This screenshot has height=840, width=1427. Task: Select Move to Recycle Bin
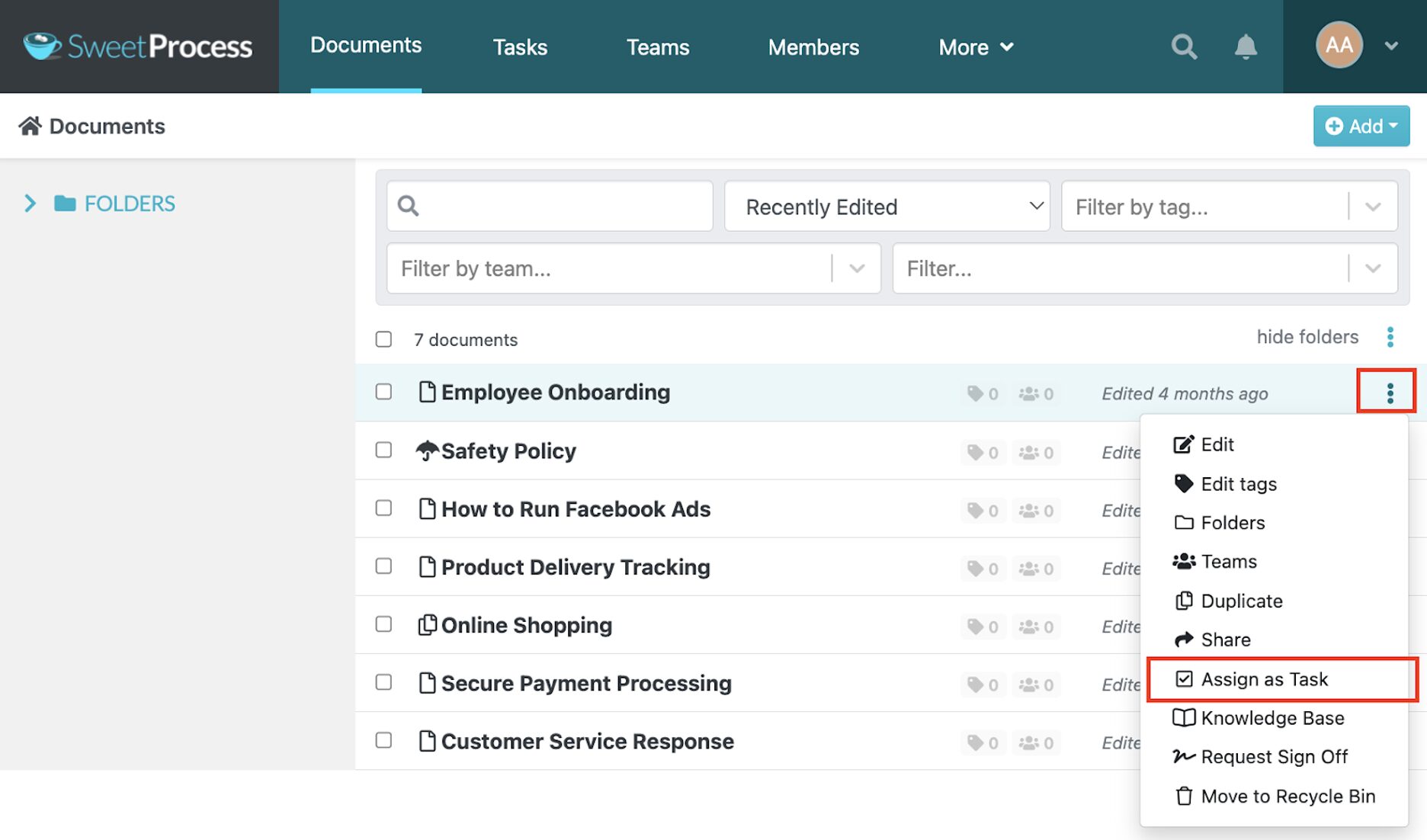pyautogui.click(x=1274, y=797)
